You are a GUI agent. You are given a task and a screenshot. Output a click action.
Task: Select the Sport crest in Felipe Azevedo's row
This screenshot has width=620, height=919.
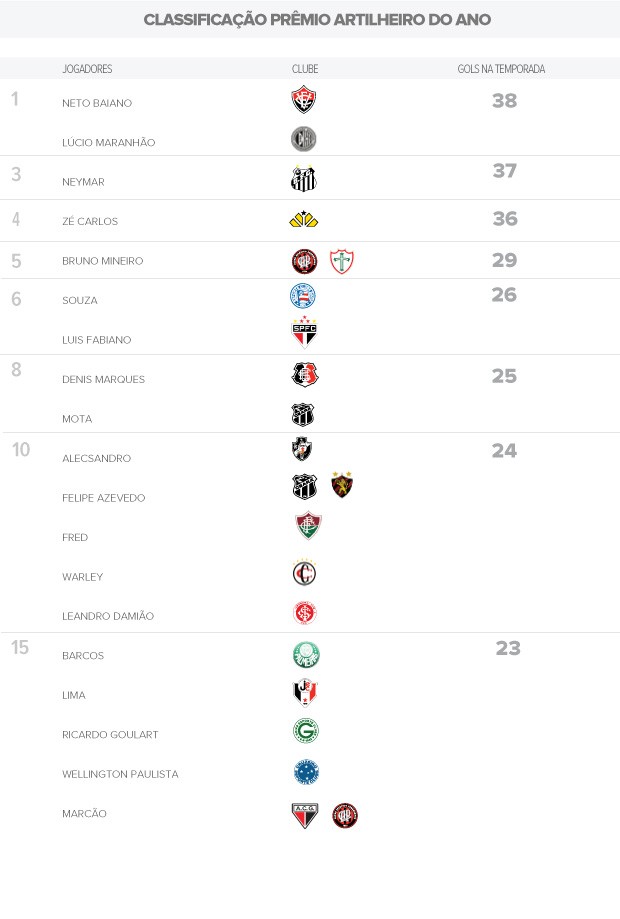click(x=343, y=485)
